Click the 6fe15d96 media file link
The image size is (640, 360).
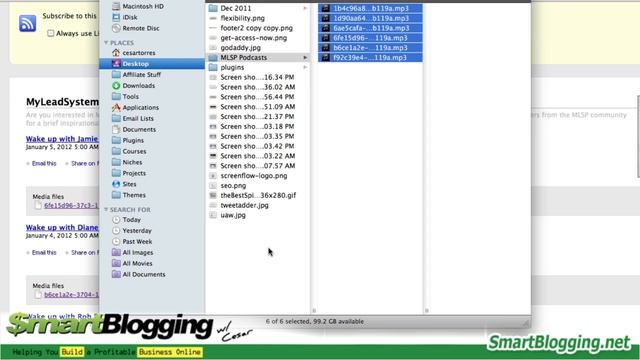coord(71,205)
